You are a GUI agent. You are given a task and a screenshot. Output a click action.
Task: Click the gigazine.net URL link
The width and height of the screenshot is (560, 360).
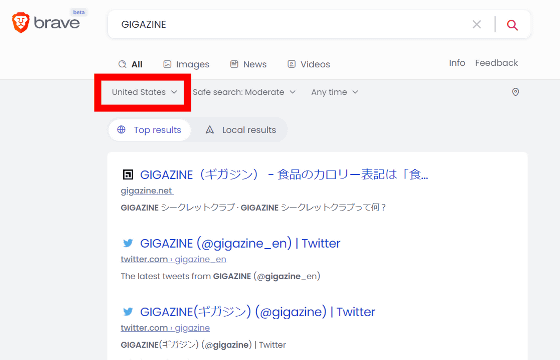[147, 191]
